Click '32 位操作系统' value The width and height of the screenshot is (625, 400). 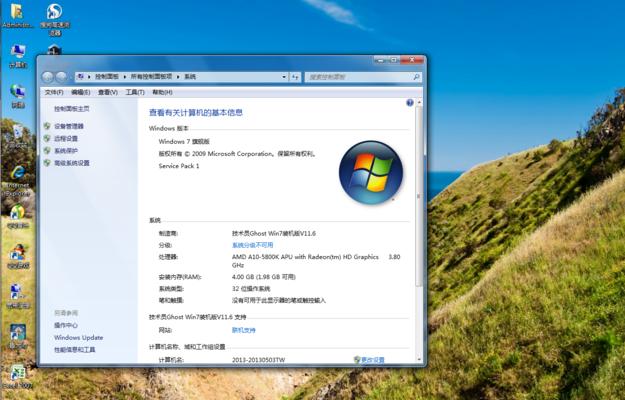251,288
